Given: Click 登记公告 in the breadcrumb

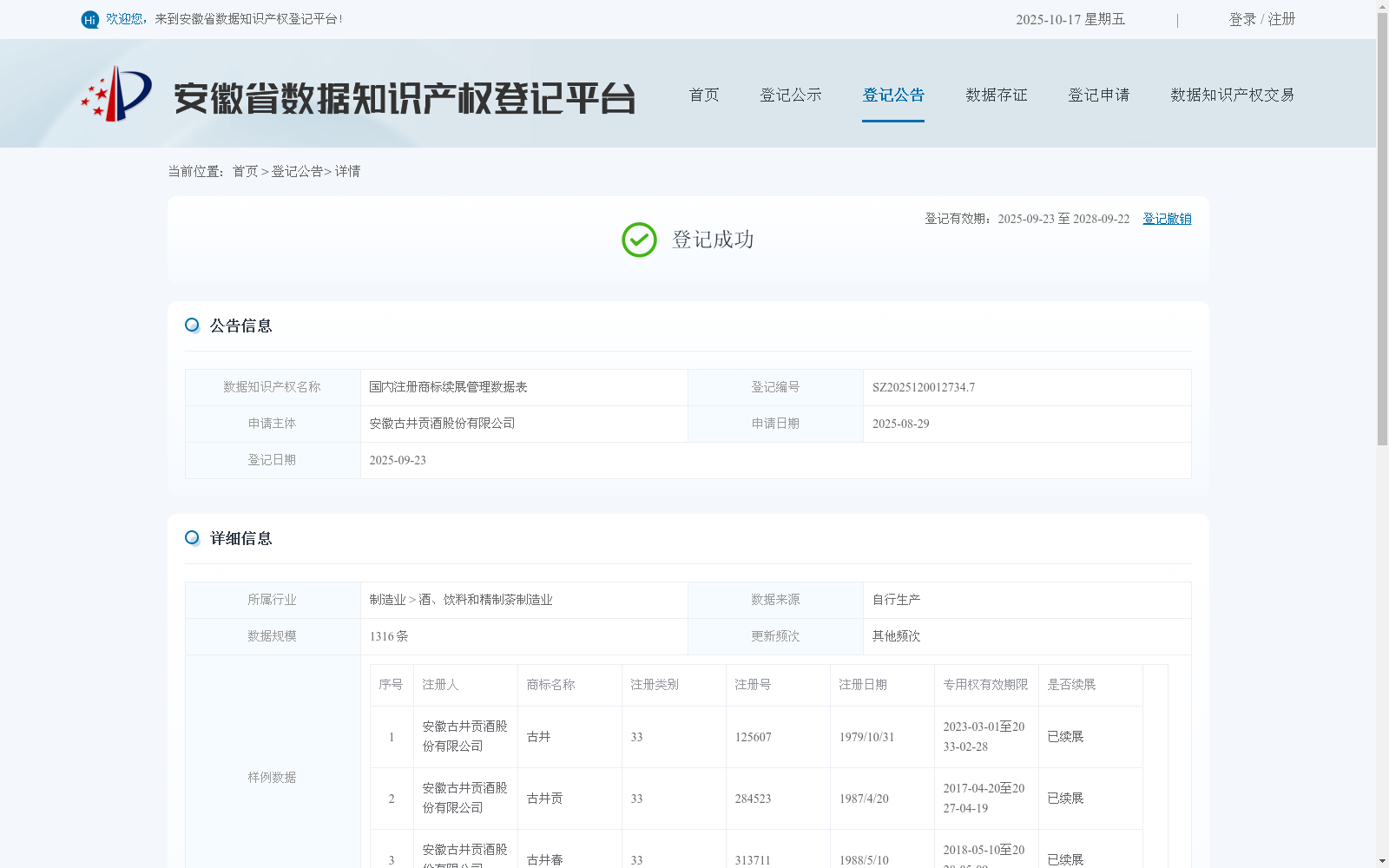Looking at the screenshot, I should coord(297,172).
